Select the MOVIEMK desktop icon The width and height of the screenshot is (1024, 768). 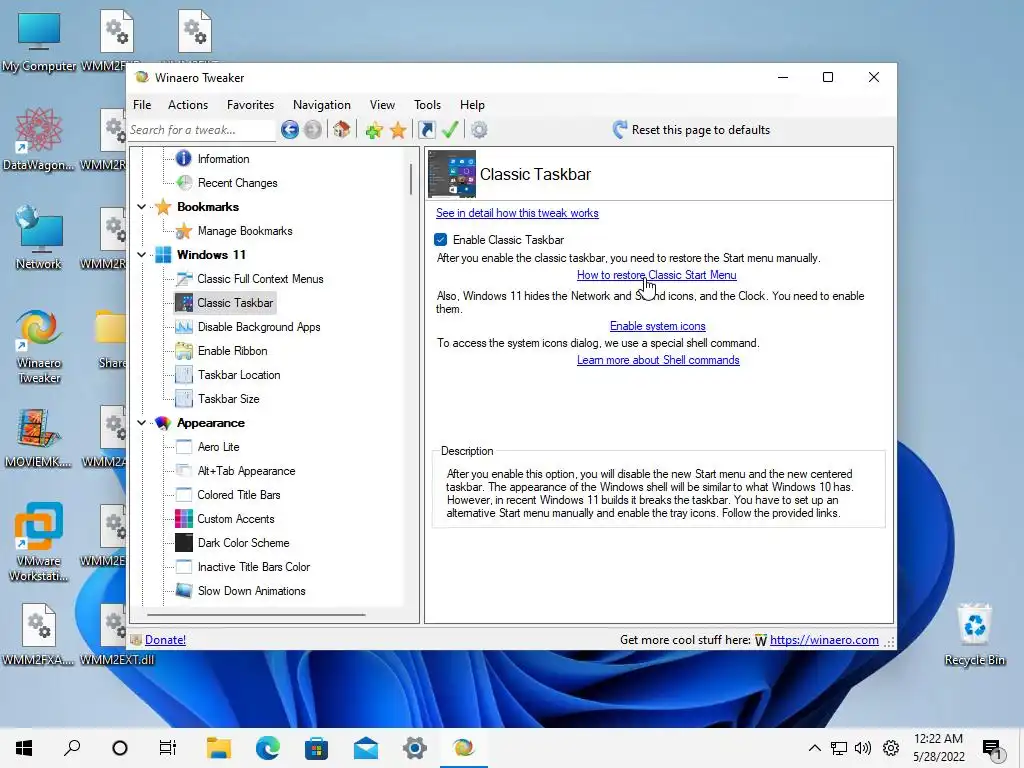pos(39,438)
